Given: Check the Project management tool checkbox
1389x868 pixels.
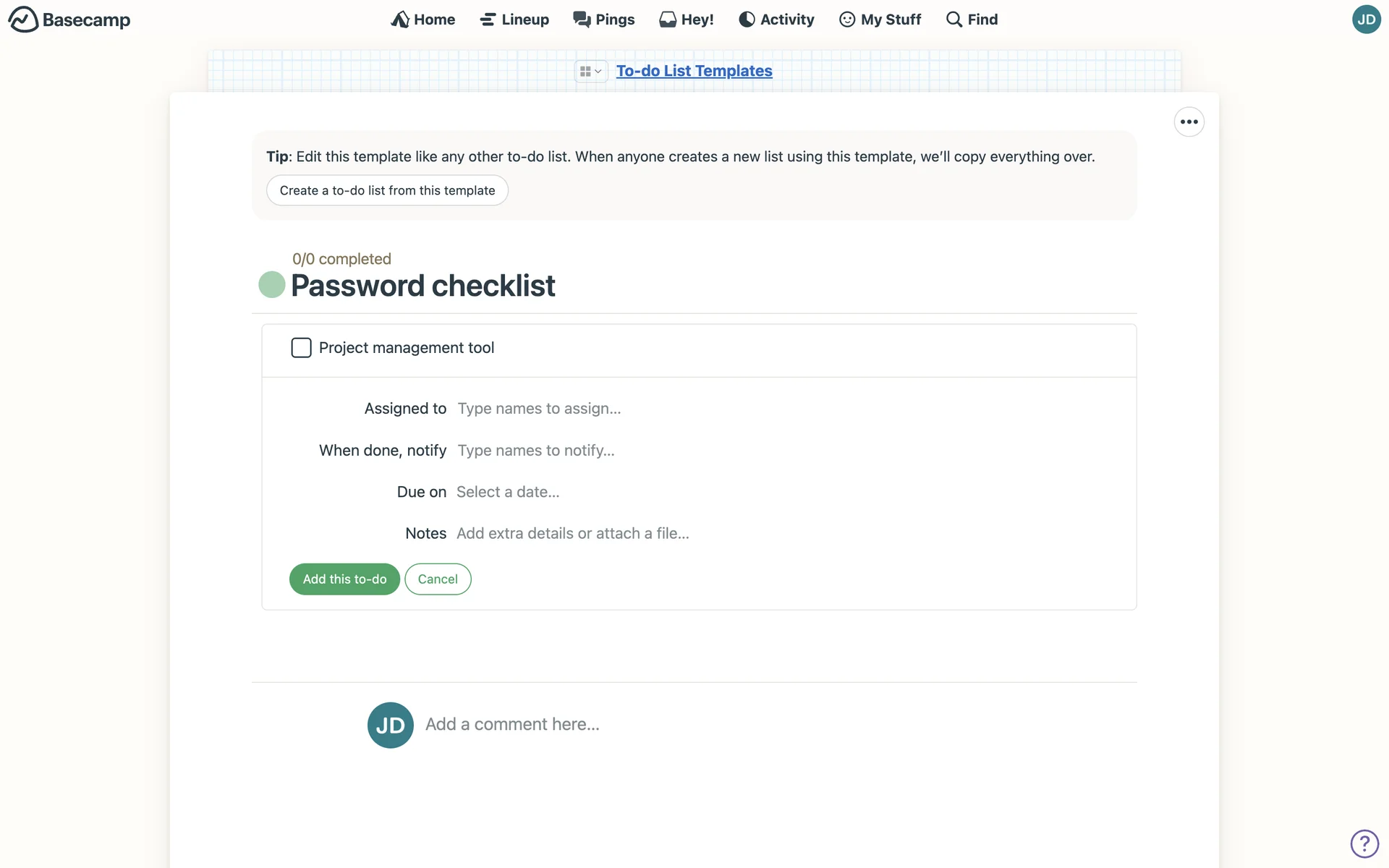Looking at the screenshot, I should (x=301, y=348).
